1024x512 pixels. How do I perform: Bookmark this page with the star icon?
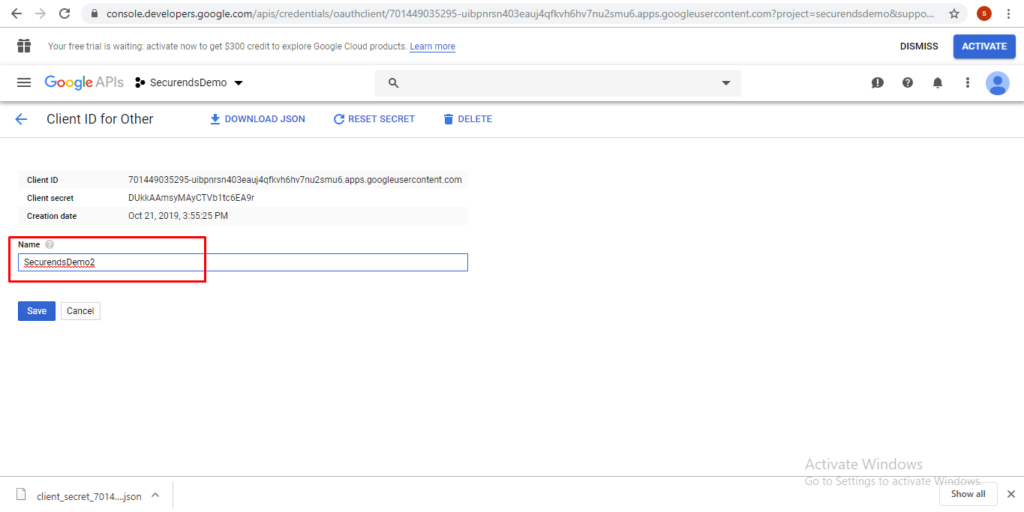tap(954, 13)
